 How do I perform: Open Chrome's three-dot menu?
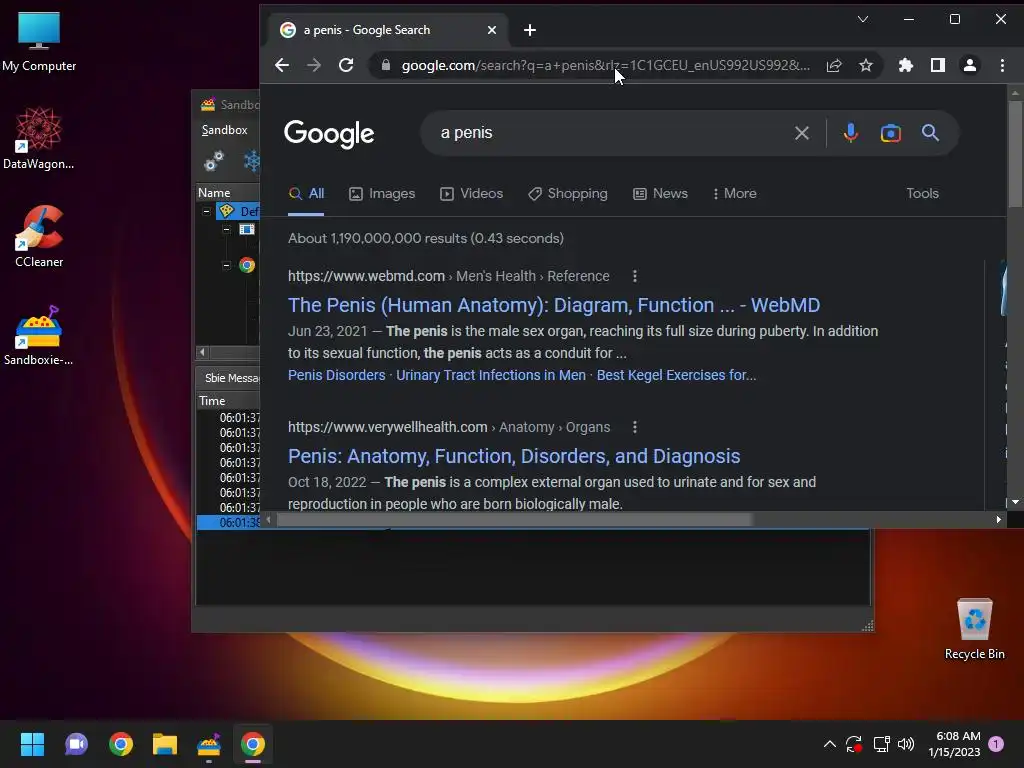[x=1002, y=65]
